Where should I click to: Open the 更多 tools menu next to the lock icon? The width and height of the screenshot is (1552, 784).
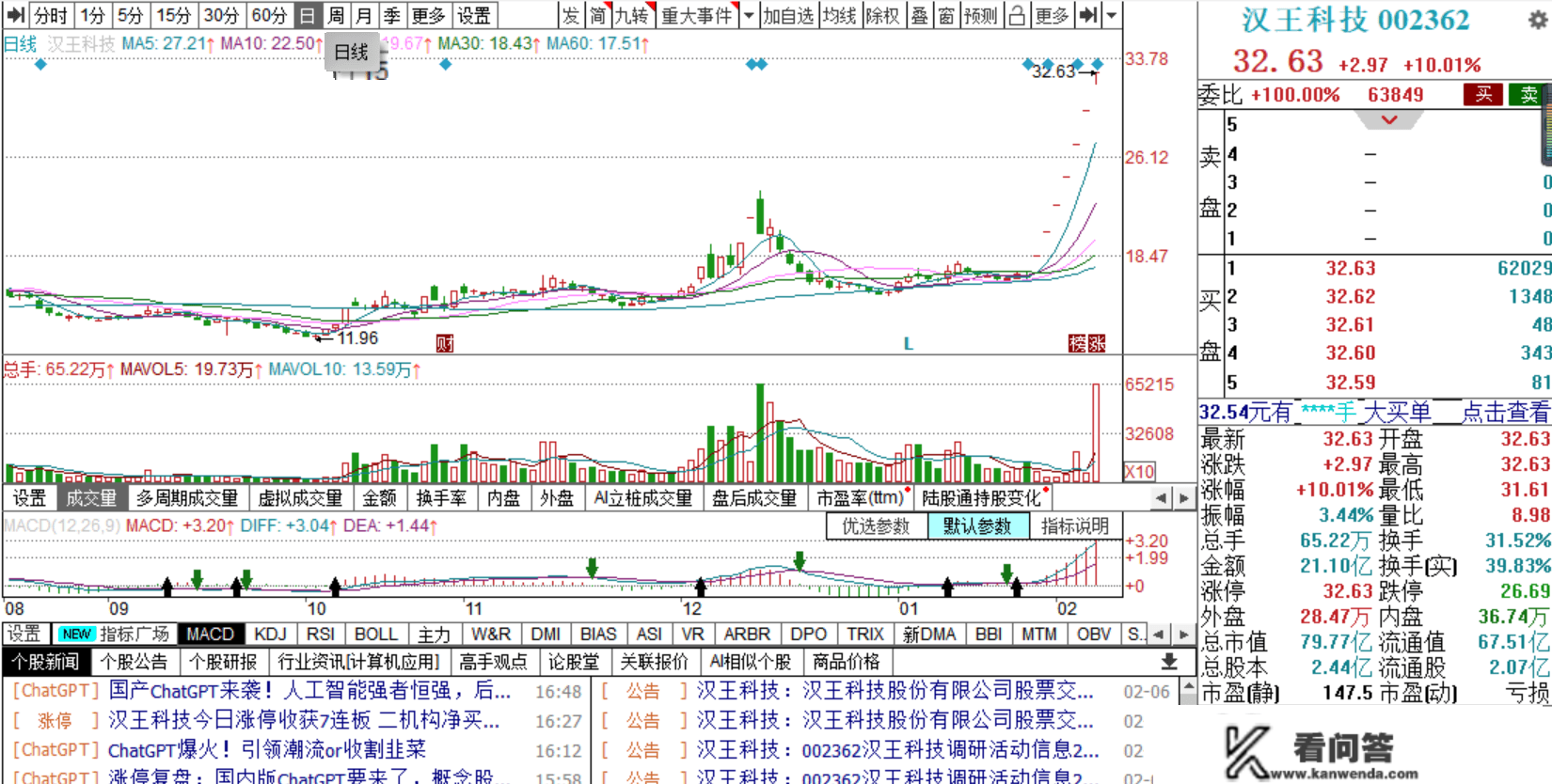click(1053, 15)
